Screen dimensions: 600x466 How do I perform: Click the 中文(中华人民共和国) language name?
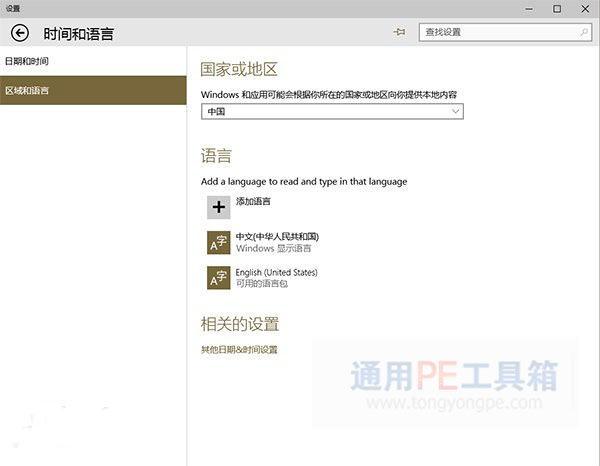[x=277, y=236]
